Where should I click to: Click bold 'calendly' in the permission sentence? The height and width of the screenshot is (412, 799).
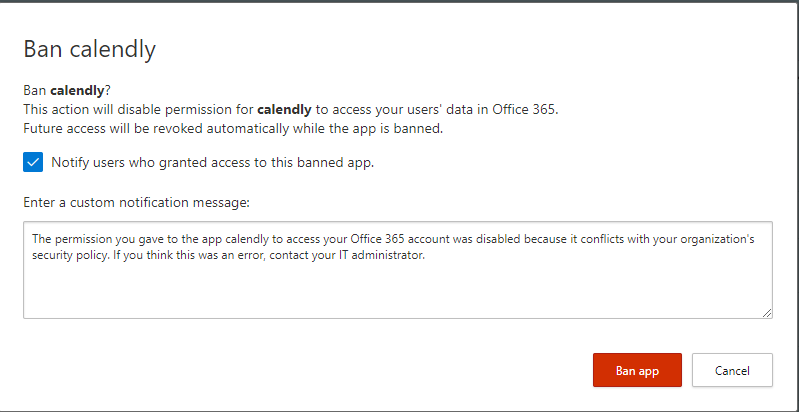click(285, 109)
